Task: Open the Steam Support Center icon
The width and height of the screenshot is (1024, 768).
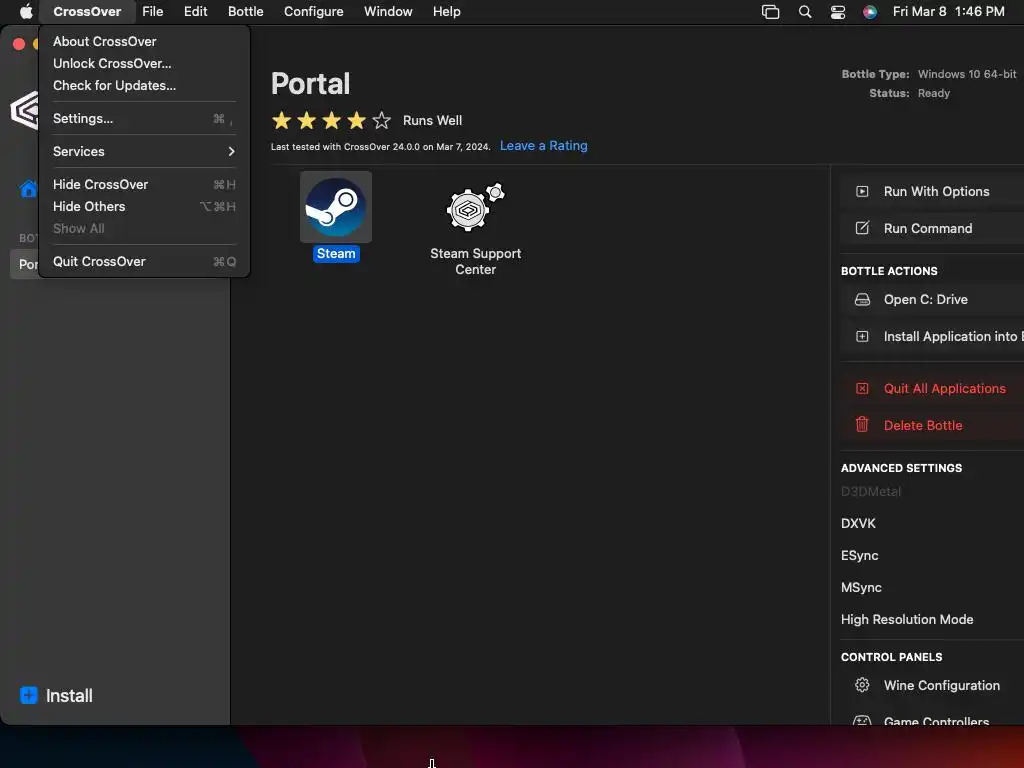Action: 475,207
